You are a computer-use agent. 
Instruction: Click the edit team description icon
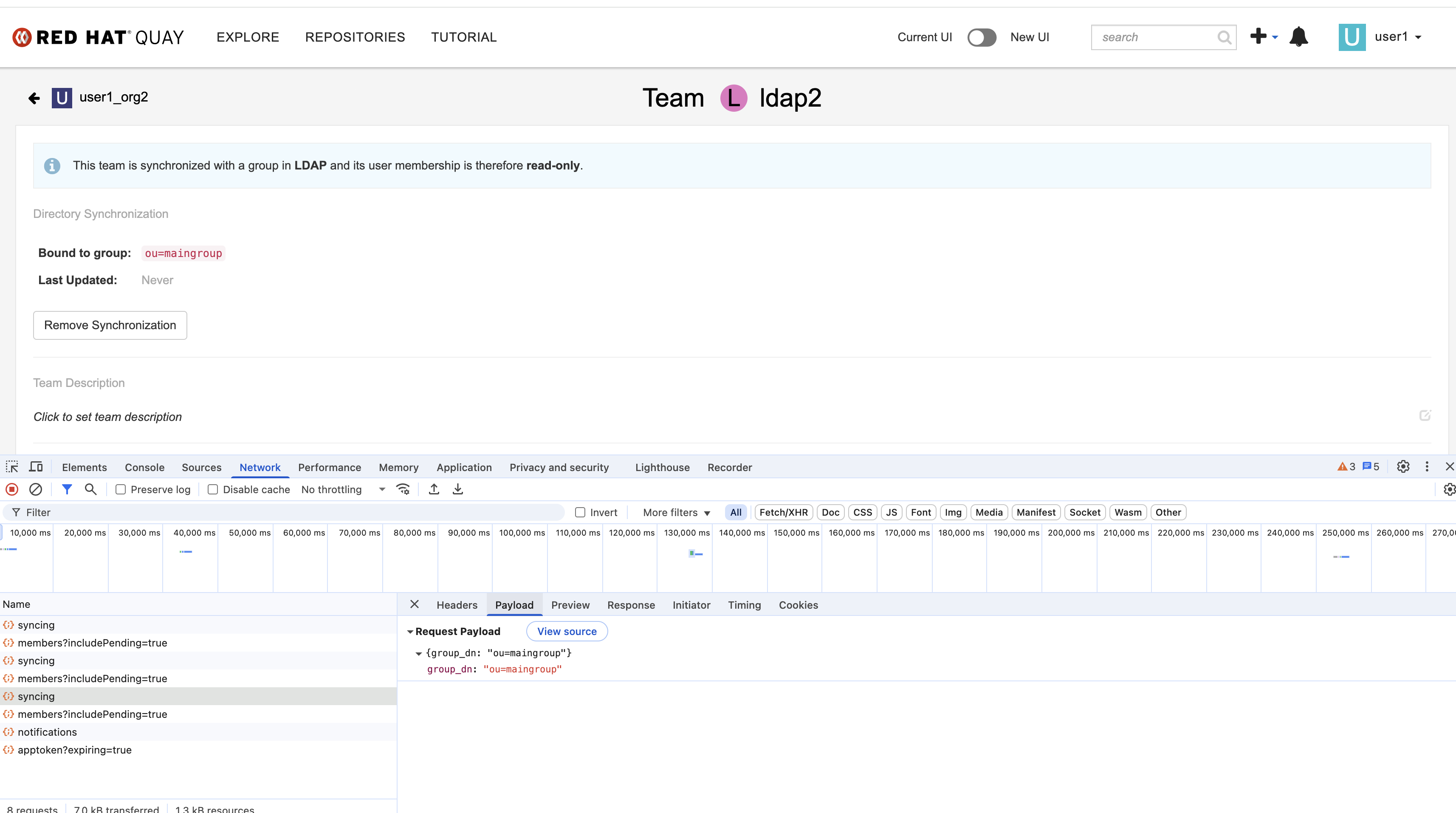coord(1424,415)
